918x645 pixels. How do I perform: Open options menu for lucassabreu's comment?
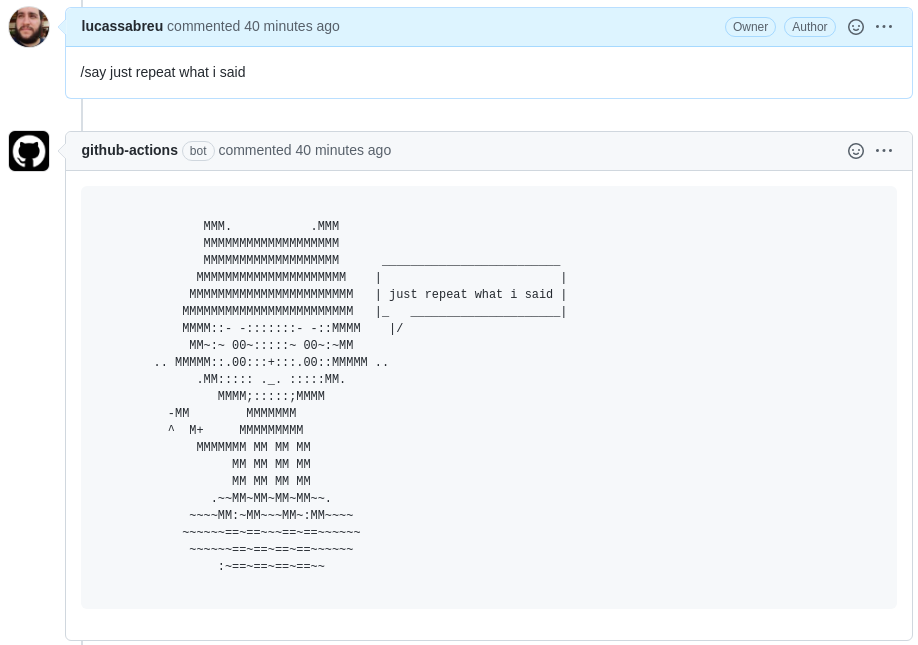(x=884, y=27)
